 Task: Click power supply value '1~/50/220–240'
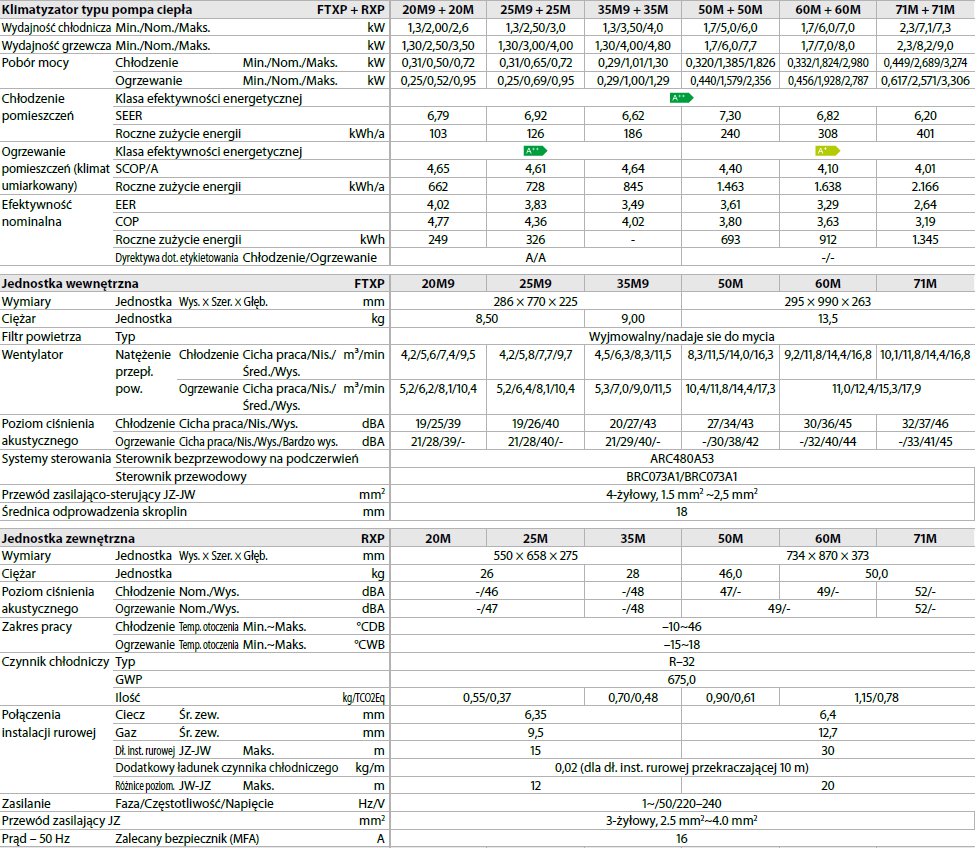(682, 804)
